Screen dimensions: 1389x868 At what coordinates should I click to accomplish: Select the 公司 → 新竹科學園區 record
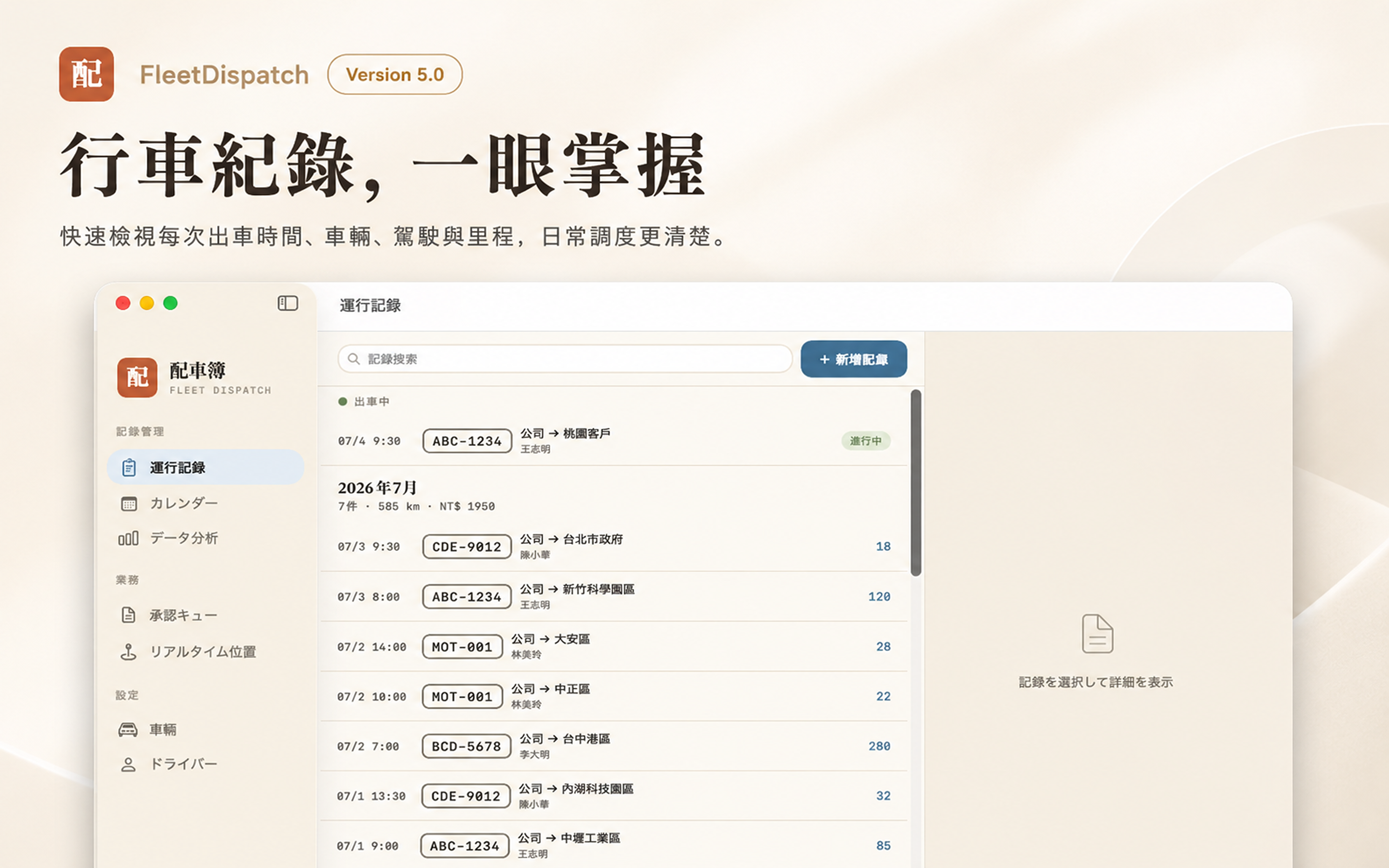coord(614,597)
